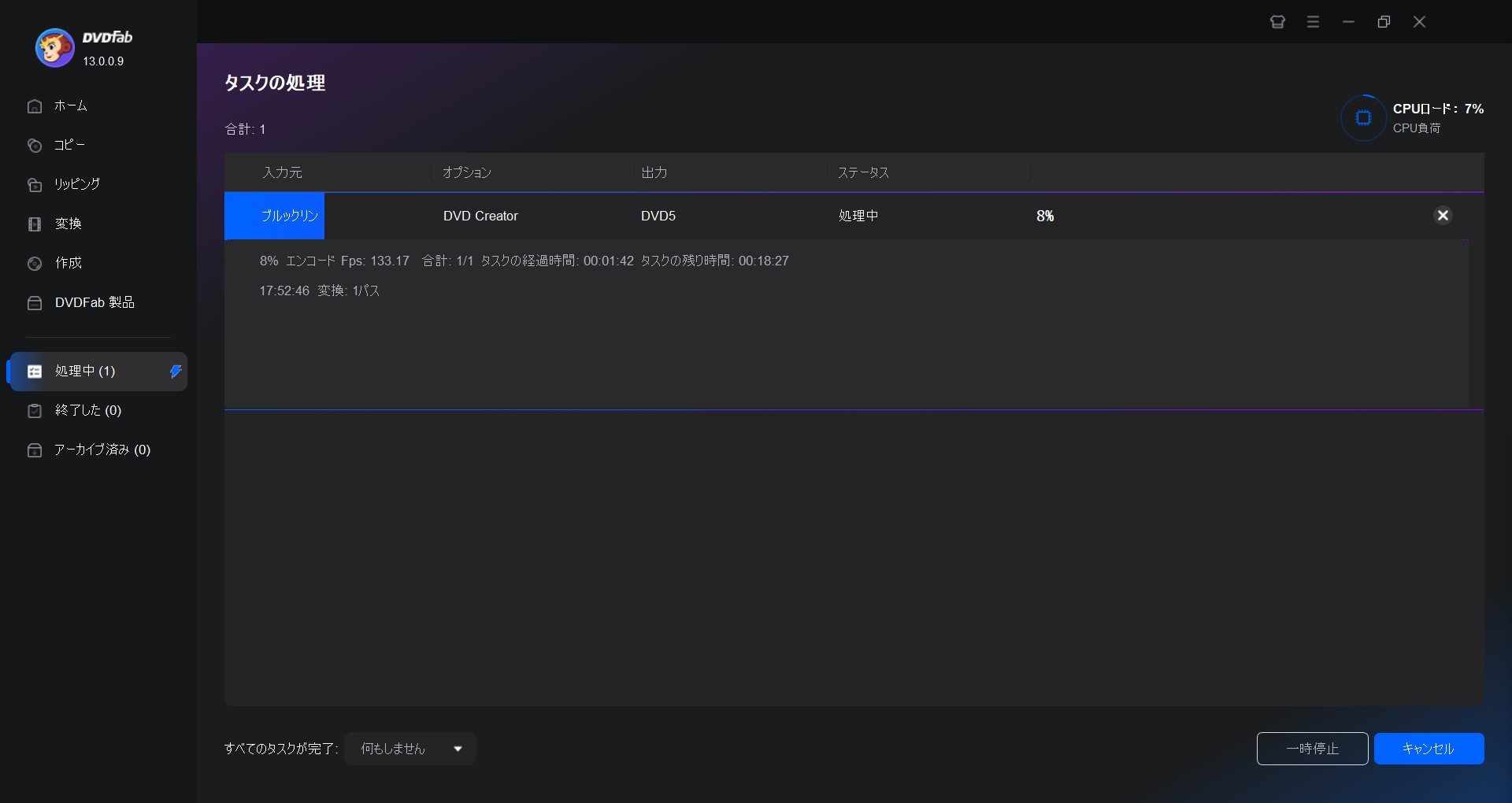Click the 処理中 status cell
Viewport: 1512px width, 803px height.
point(858,216)
